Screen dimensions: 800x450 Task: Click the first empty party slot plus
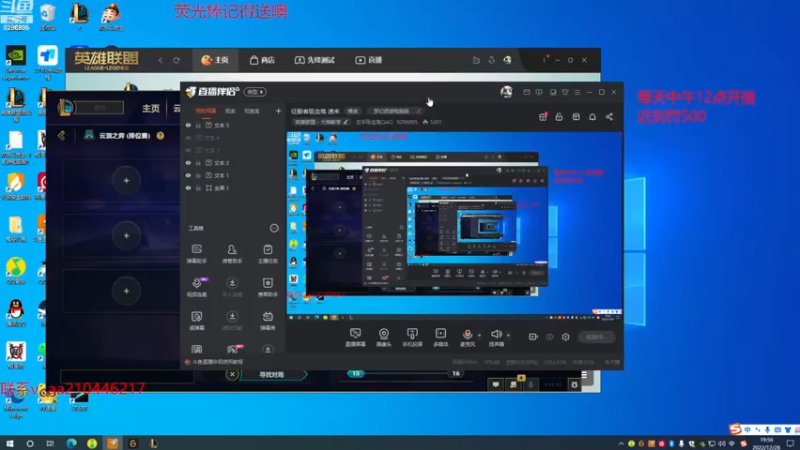tap(127, 181)
